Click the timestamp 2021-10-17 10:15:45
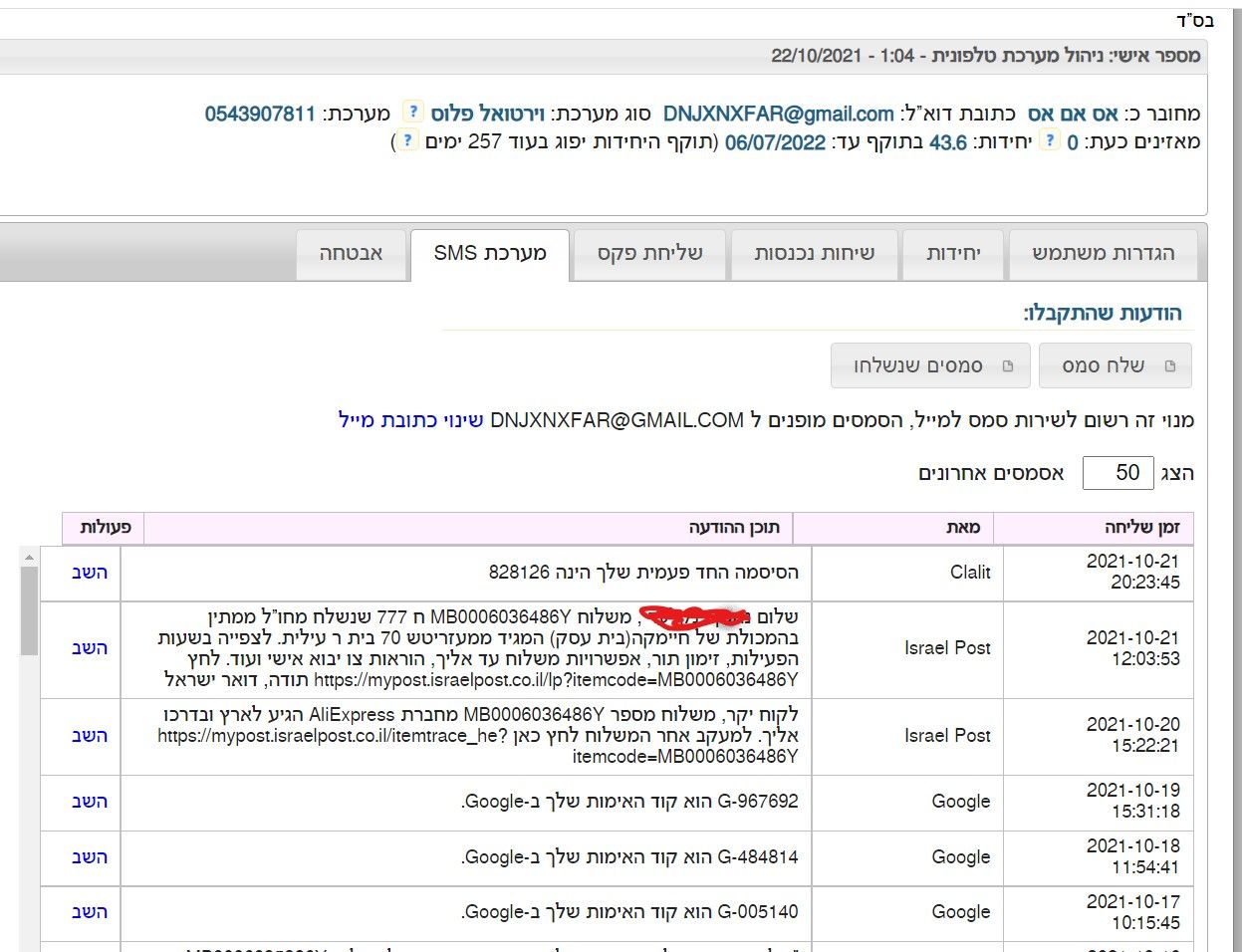 tap(1132, 911)
